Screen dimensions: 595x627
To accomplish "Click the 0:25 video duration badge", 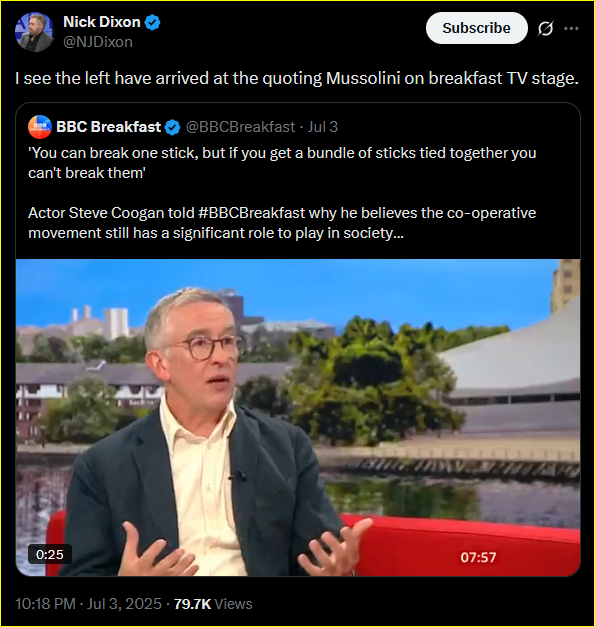I will (50, 555).
